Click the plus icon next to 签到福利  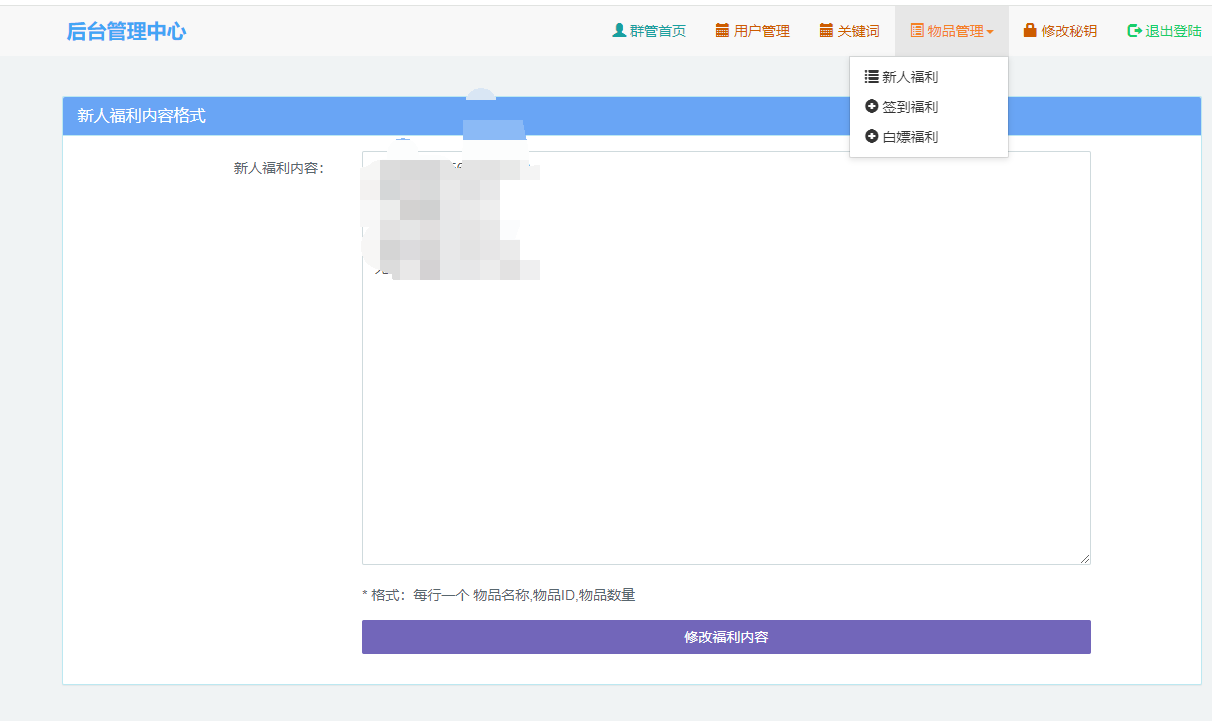click(871, 107)
